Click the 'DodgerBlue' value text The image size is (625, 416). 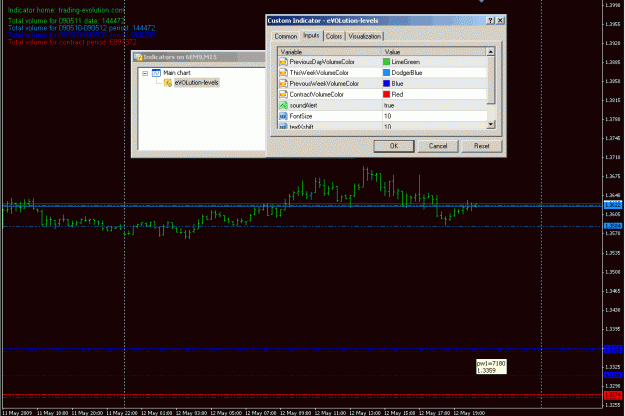tap(407, 73)
